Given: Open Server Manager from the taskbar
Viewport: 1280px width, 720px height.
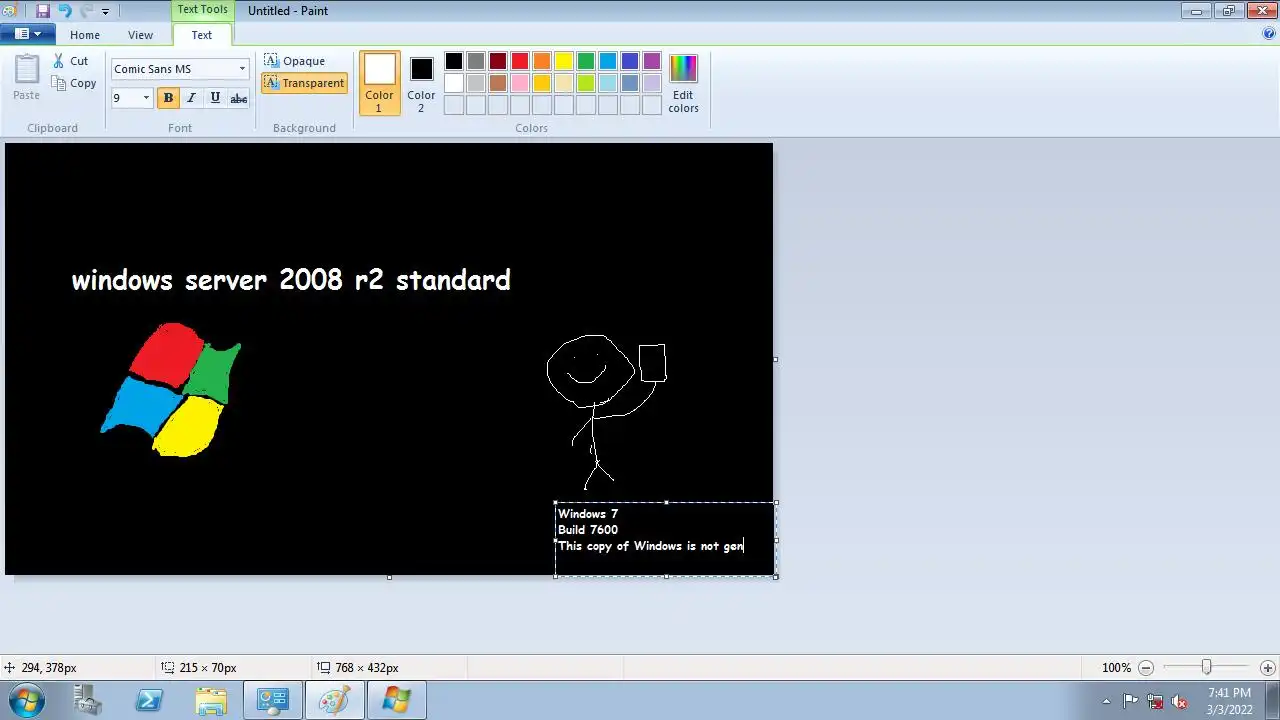Looking at the screenshot, I should (88, 700).
